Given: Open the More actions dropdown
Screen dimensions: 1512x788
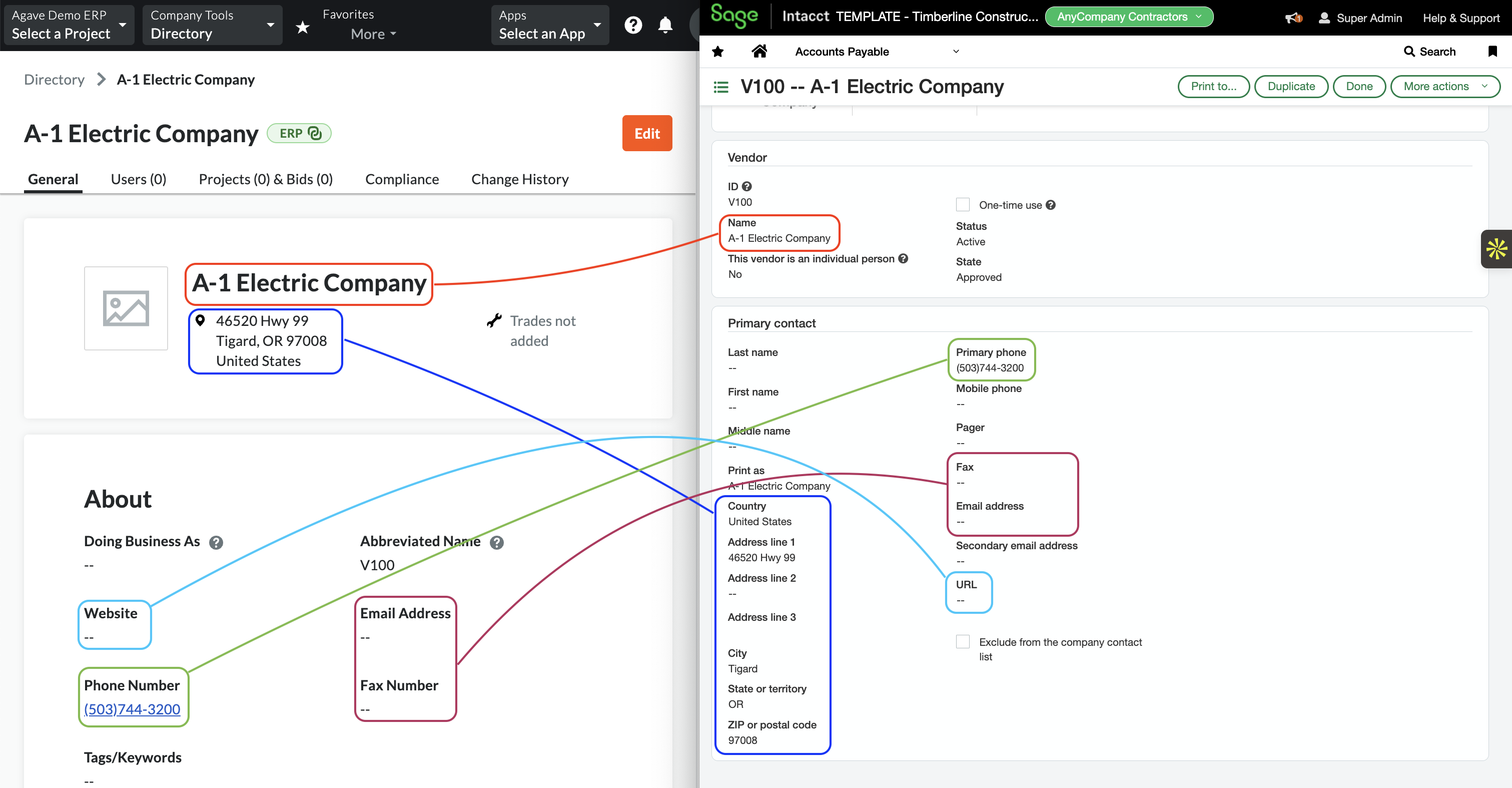Looking at the screenshot, I should click(1445, 86).
